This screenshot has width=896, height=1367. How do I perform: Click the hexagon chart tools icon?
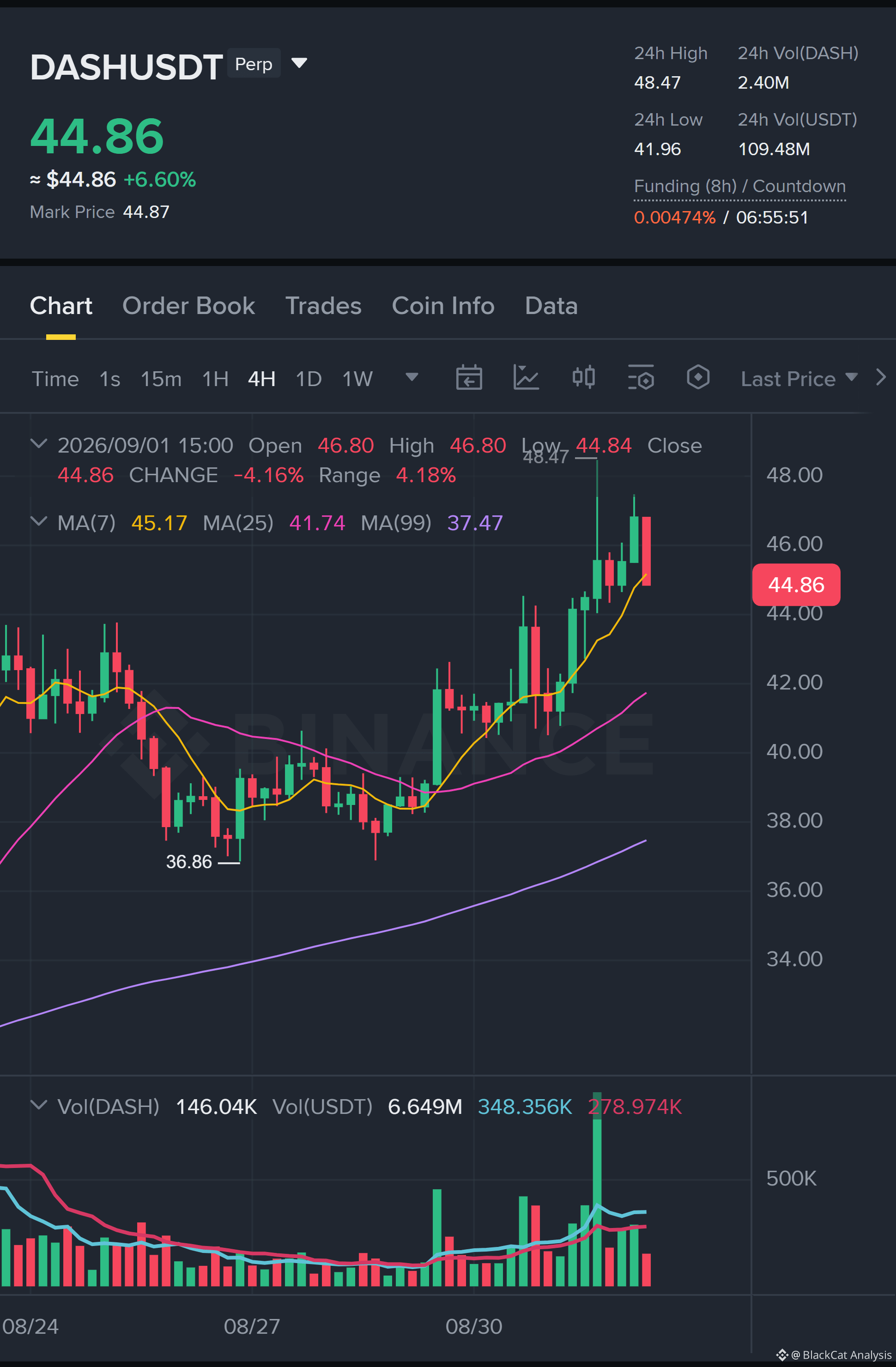pos(698,377)
